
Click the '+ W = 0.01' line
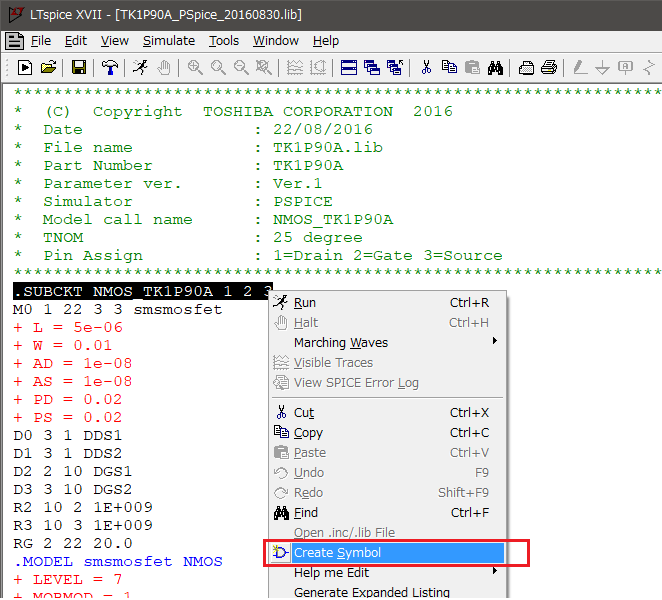point(62,345)
